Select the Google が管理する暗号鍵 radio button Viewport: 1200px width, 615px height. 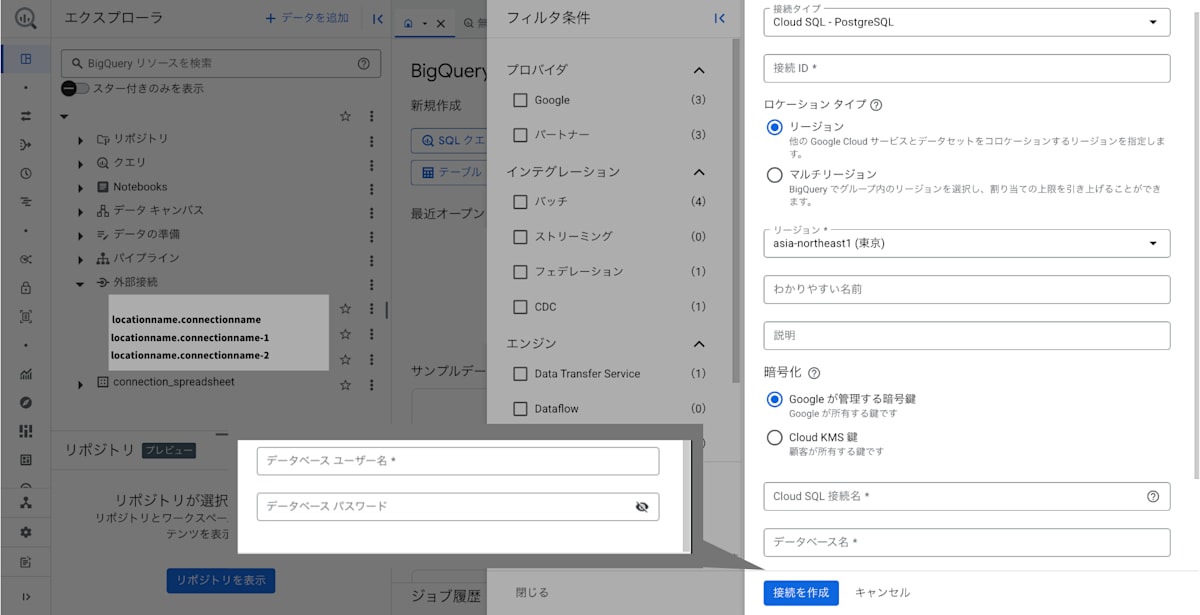[x=774, y=399]
